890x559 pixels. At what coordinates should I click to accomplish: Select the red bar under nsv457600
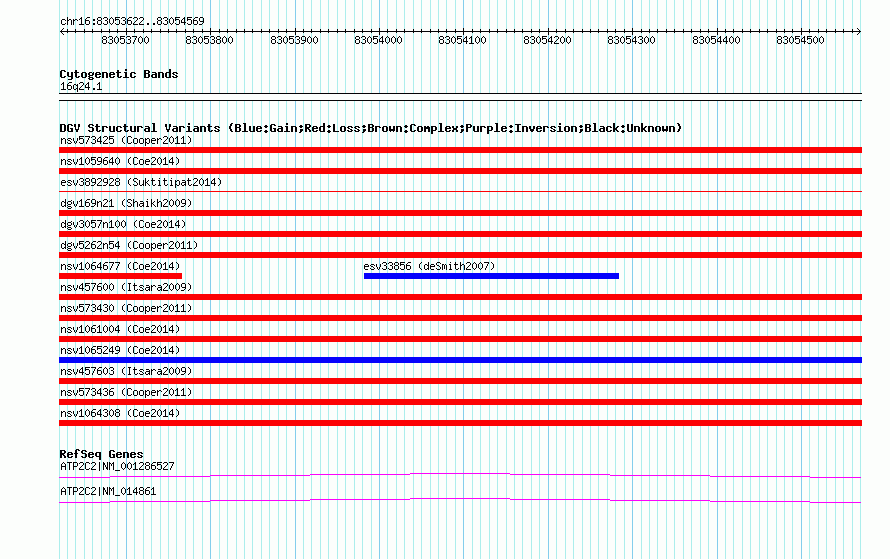coord(460,297)
